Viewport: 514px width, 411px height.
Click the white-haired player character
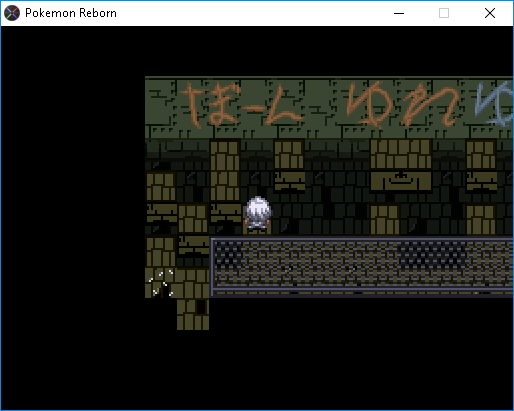point(257,213)
